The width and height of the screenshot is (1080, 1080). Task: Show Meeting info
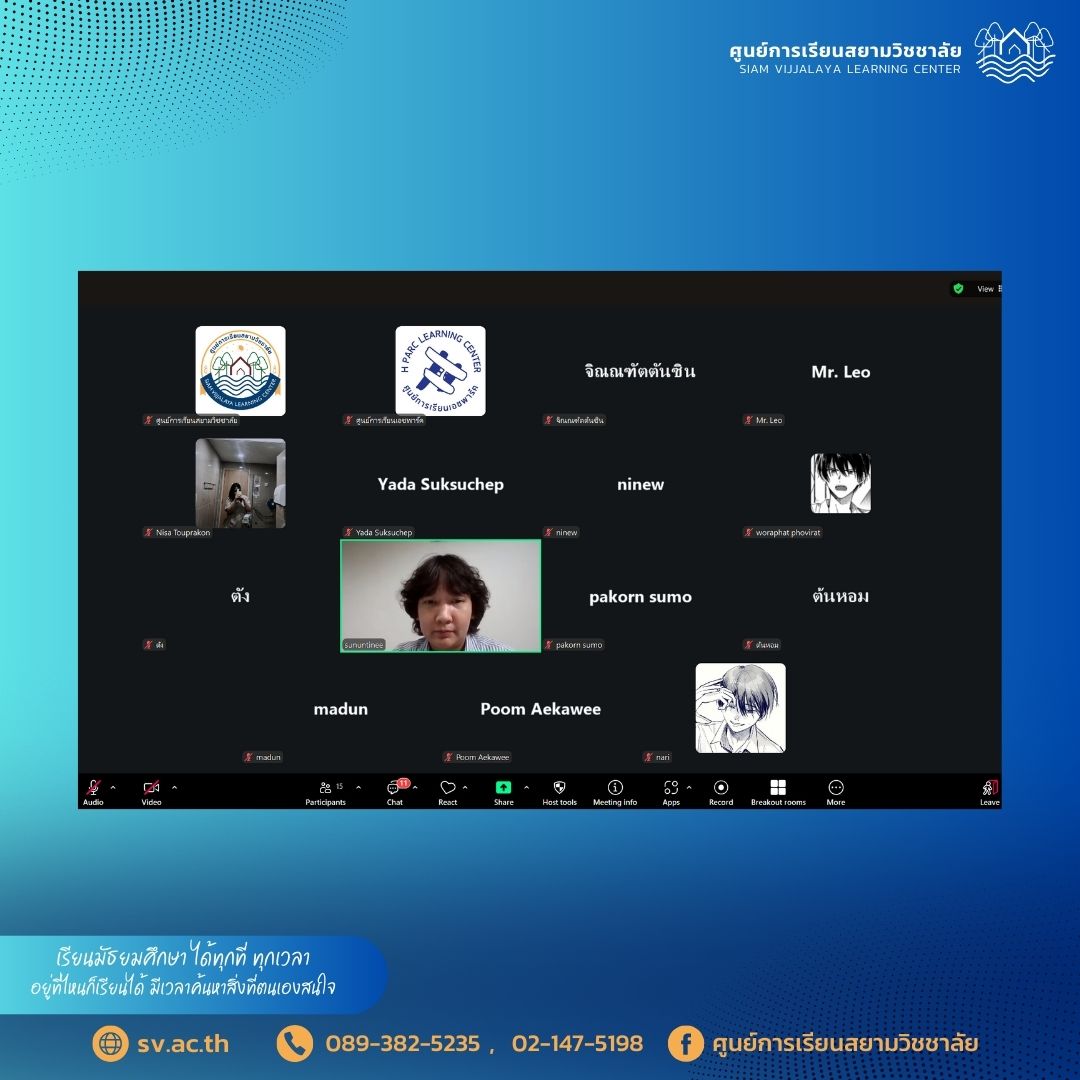[615, 789]
